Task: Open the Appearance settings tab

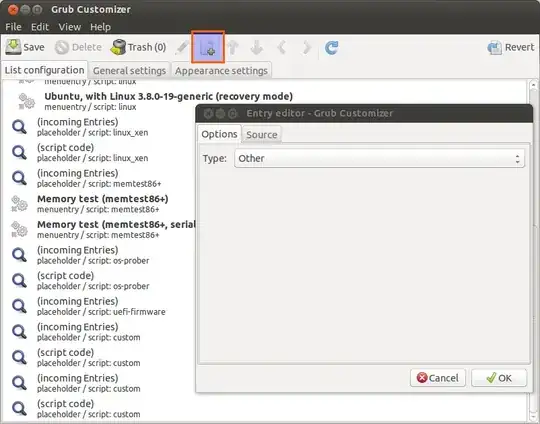Action: (x=221, y=71)
